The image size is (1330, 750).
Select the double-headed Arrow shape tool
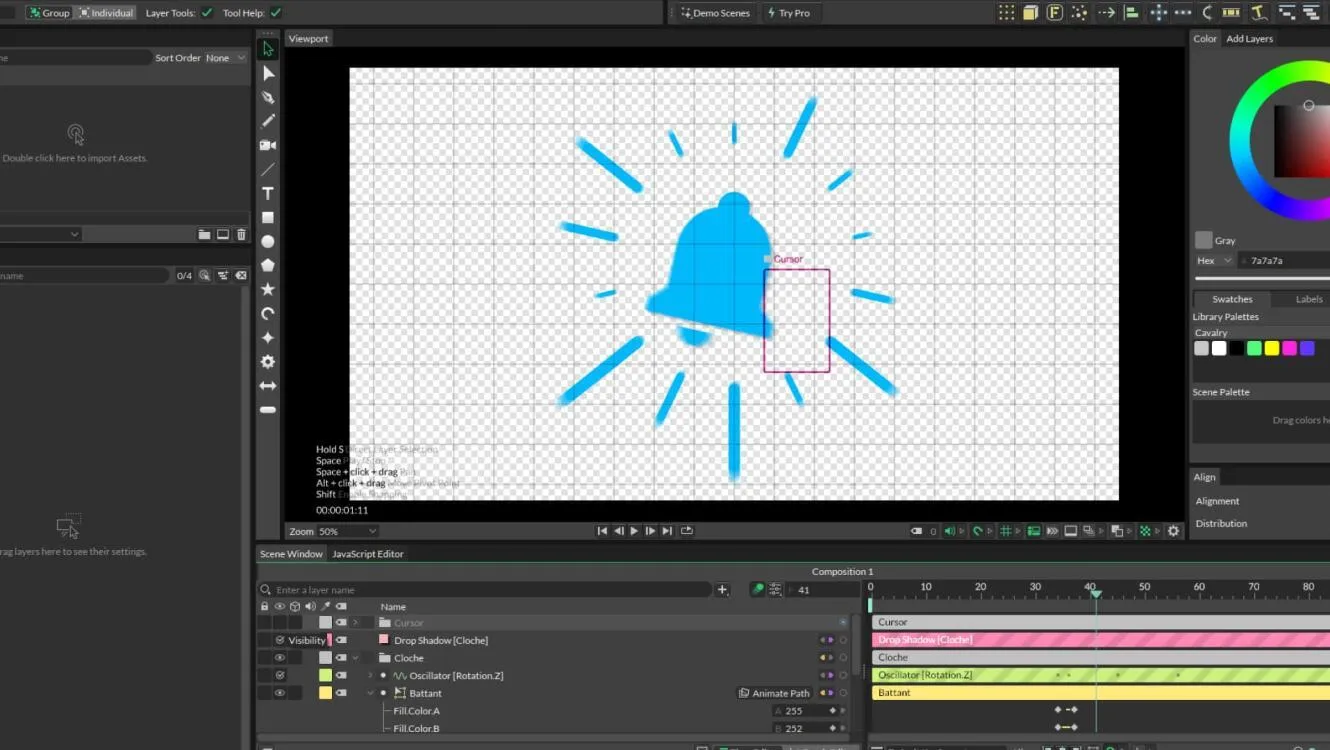(268, 385)
